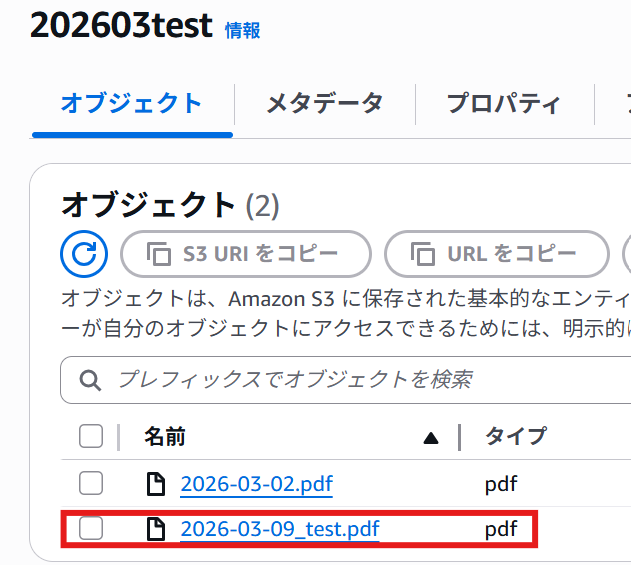Click the circular refresh objects icon

tap(84, 254)
